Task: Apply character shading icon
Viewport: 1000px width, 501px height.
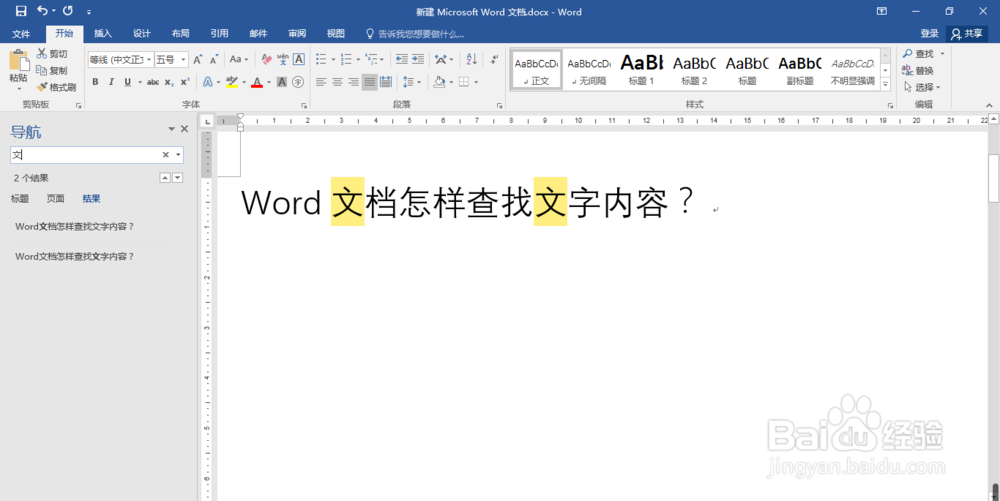Action: 282,82
